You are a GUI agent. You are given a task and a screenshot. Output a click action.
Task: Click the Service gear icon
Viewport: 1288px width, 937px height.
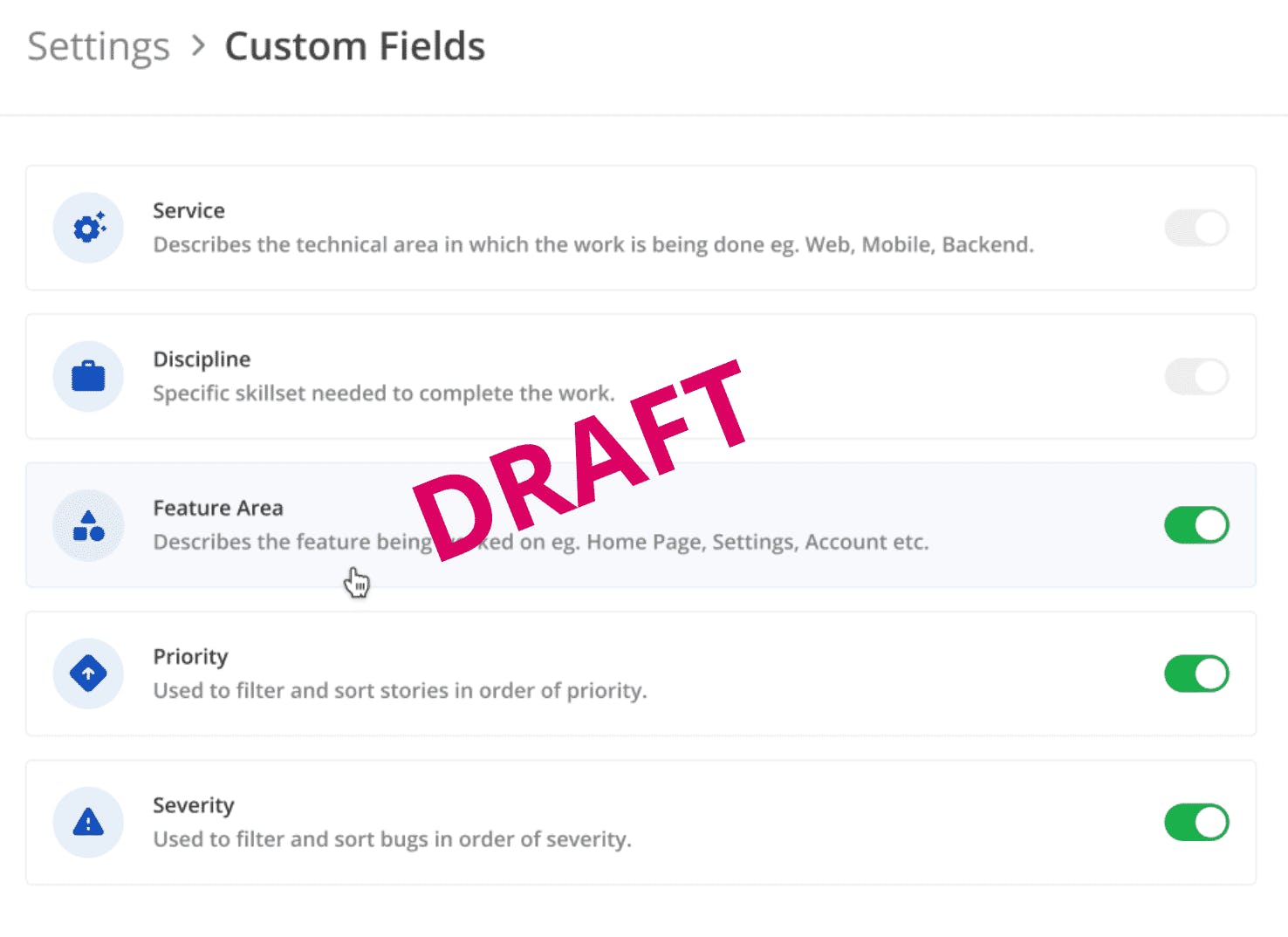click(88, 228)
